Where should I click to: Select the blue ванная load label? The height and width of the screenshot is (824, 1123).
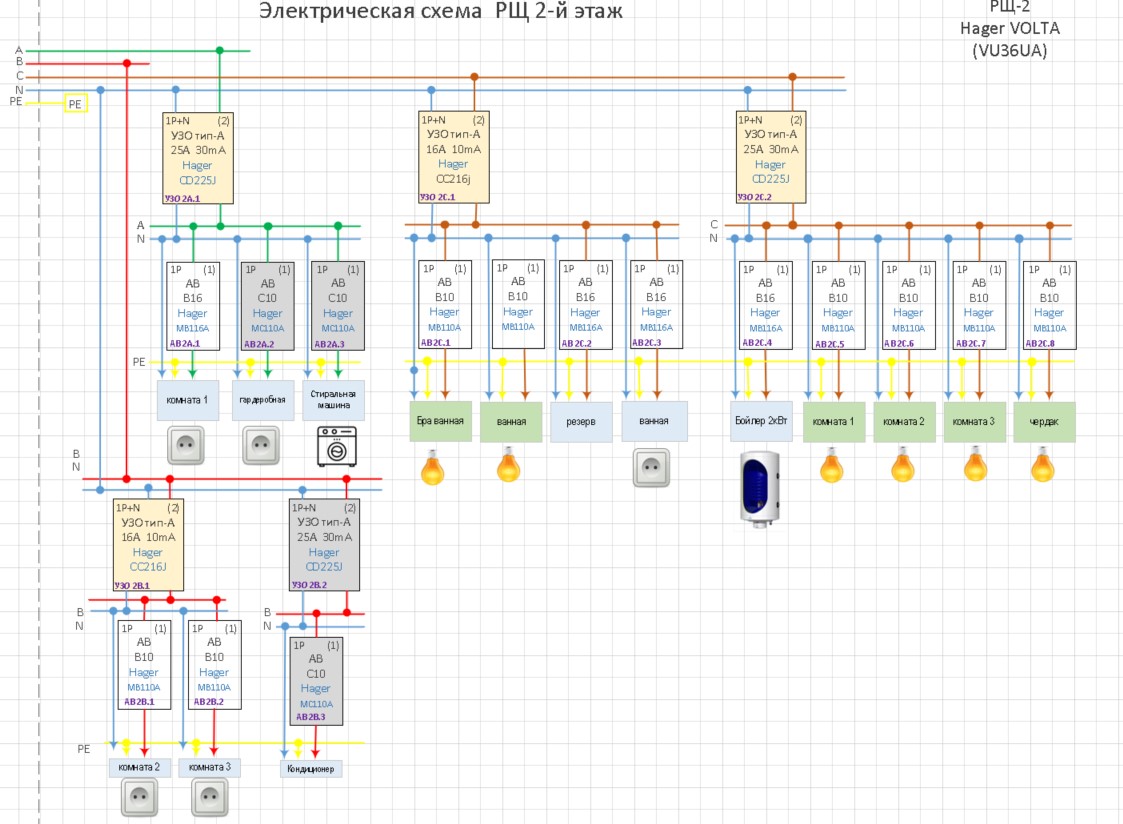pos(654,421)
